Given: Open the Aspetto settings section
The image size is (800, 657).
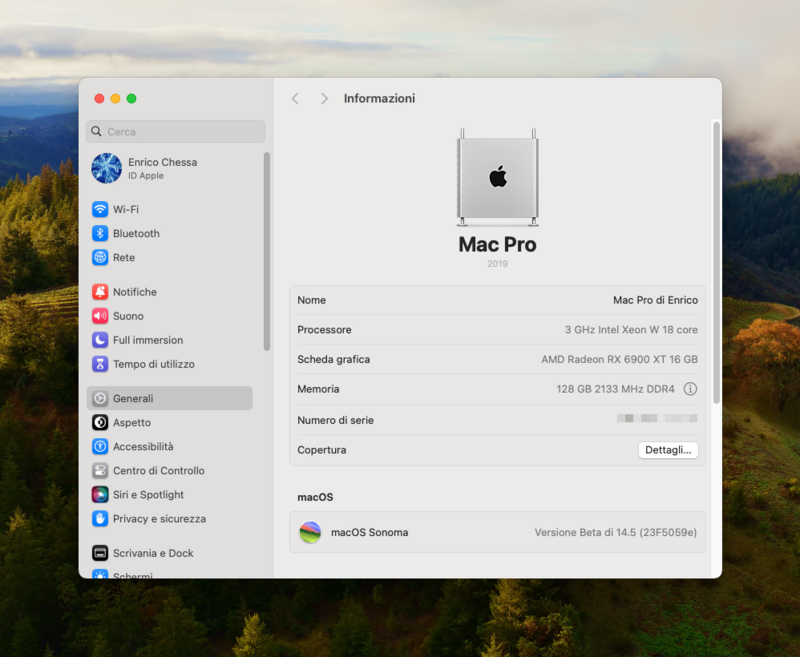Looking at the screenshot, I should click(x=132, y=423).
